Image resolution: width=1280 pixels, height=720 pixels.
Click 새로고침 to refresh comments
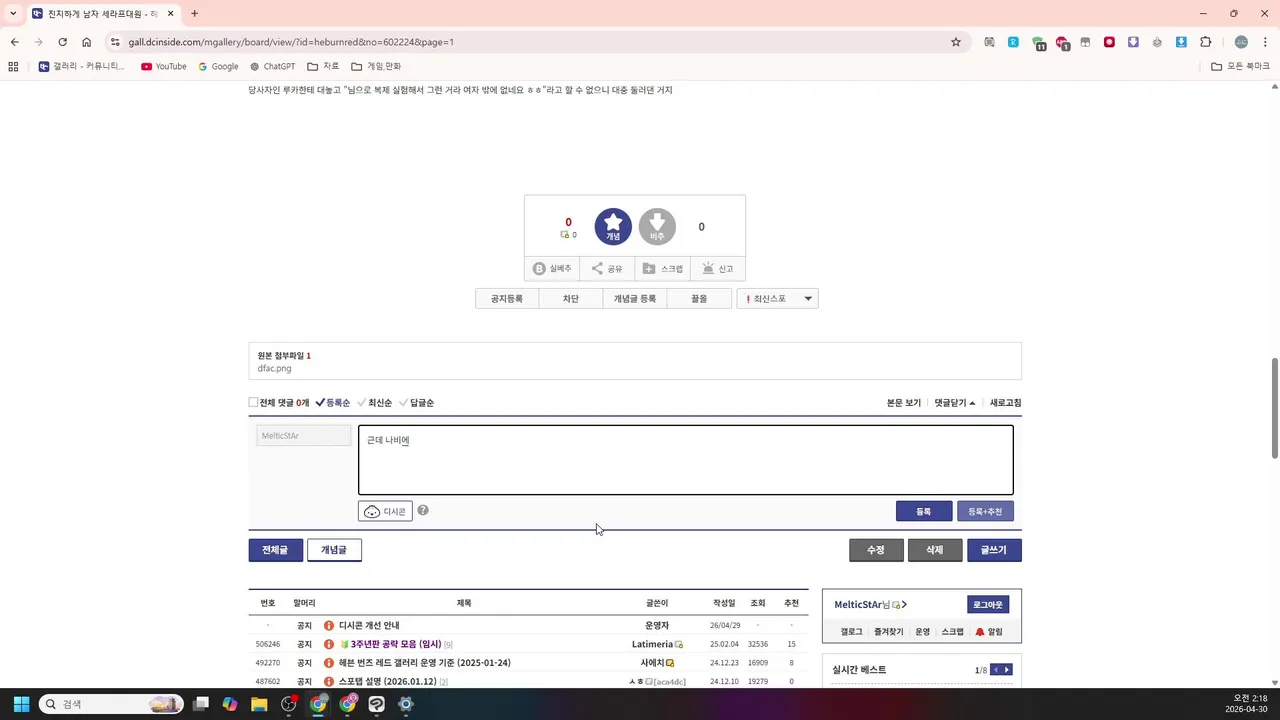click(x=1005, y=403)
